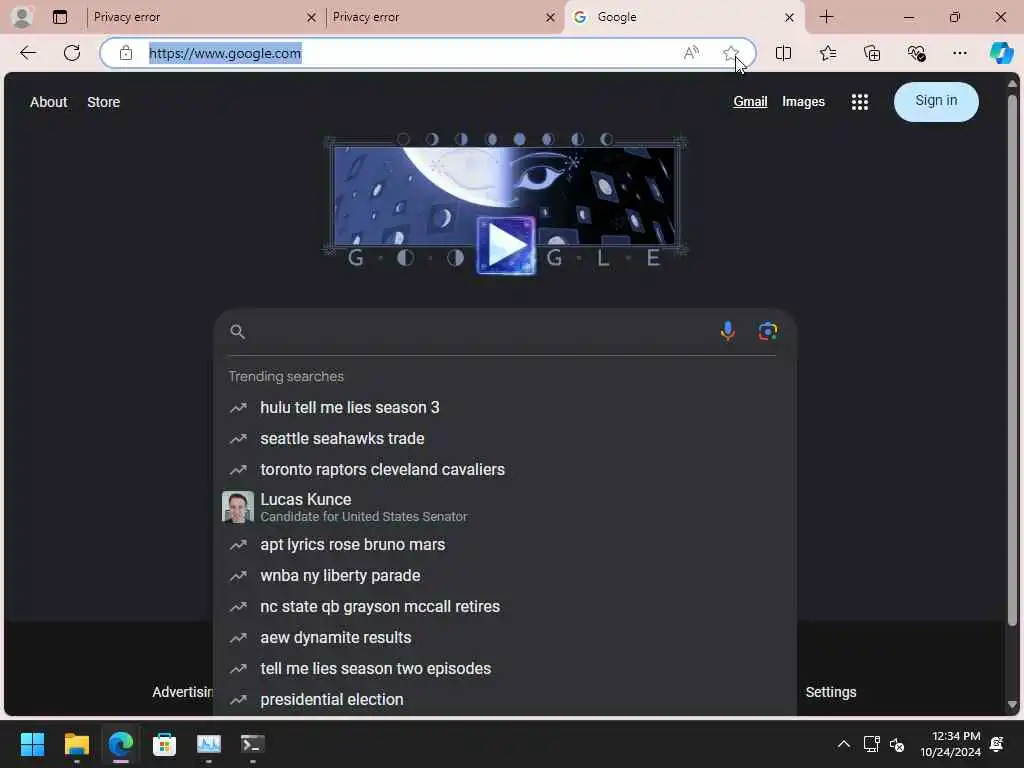Close the second Privacy error tab

click(550, 18)
